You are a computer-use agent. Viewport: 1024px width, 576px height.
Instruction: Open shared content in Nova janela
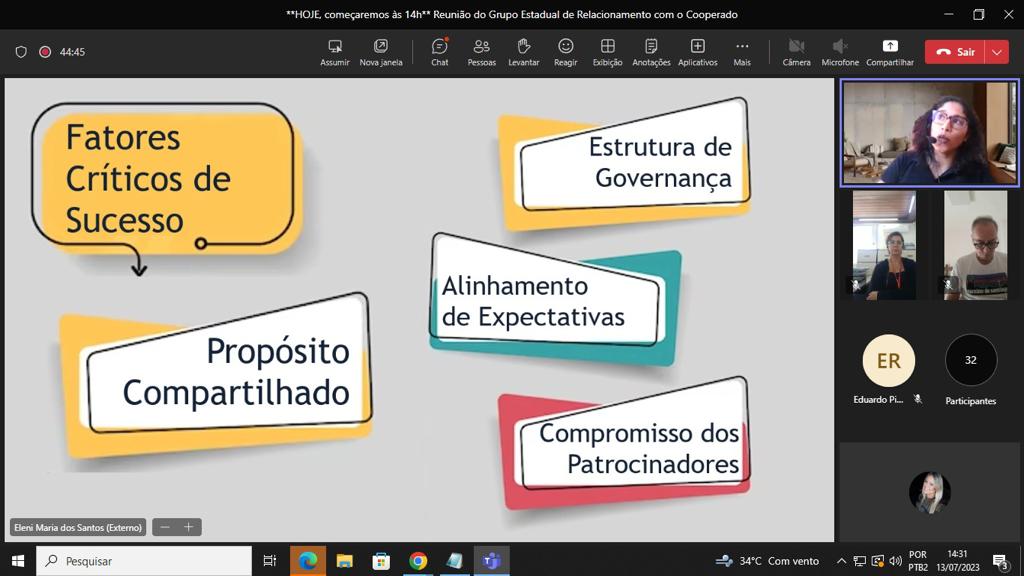point(380,52)
